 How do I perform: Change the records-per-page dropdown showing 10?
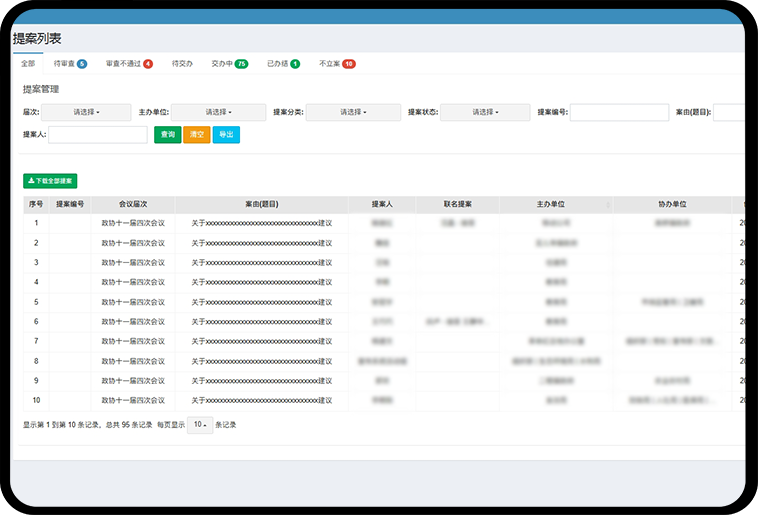[200, 425]
